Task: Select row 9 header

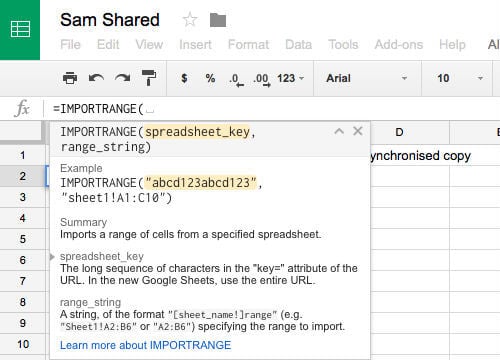Action: [22, 323]
